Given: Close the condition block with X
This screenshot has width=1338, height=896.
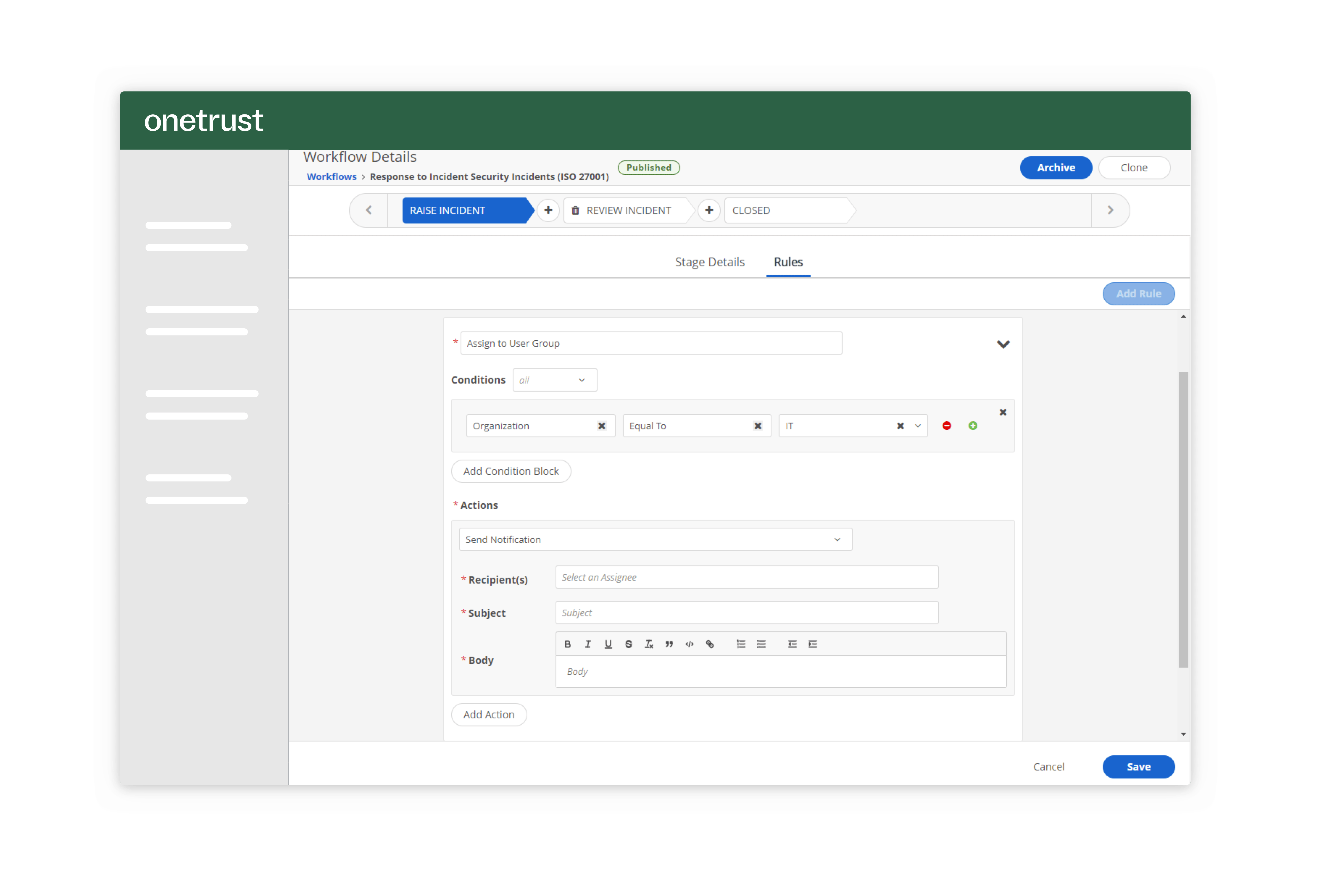Looking at the screenshot, I should [1002, 412].
